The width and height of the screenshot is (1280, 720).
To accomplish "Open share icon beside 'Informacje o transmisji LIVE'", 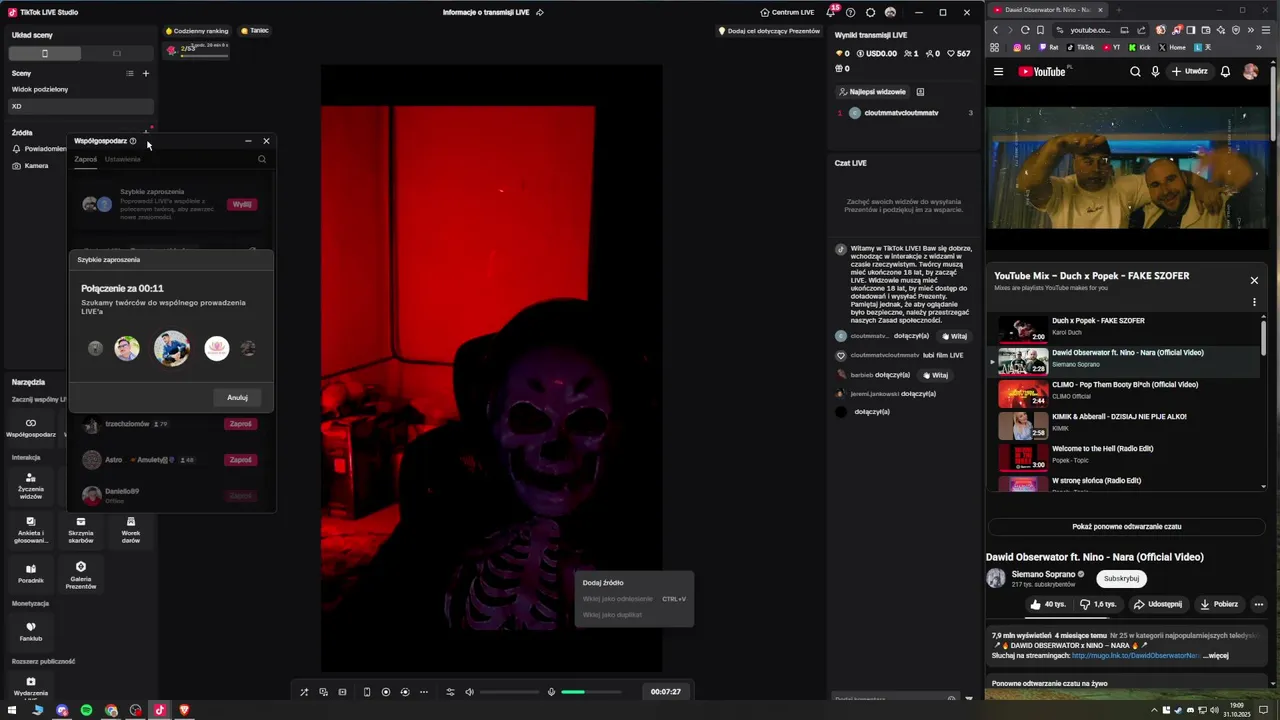I will [540, 12].
